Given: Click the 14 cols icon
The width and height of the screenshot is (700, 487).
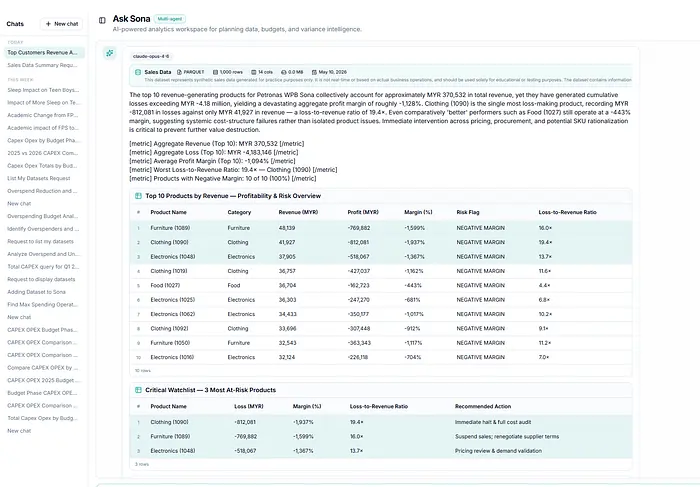Looking at the screenshot, I should point(254,72).
